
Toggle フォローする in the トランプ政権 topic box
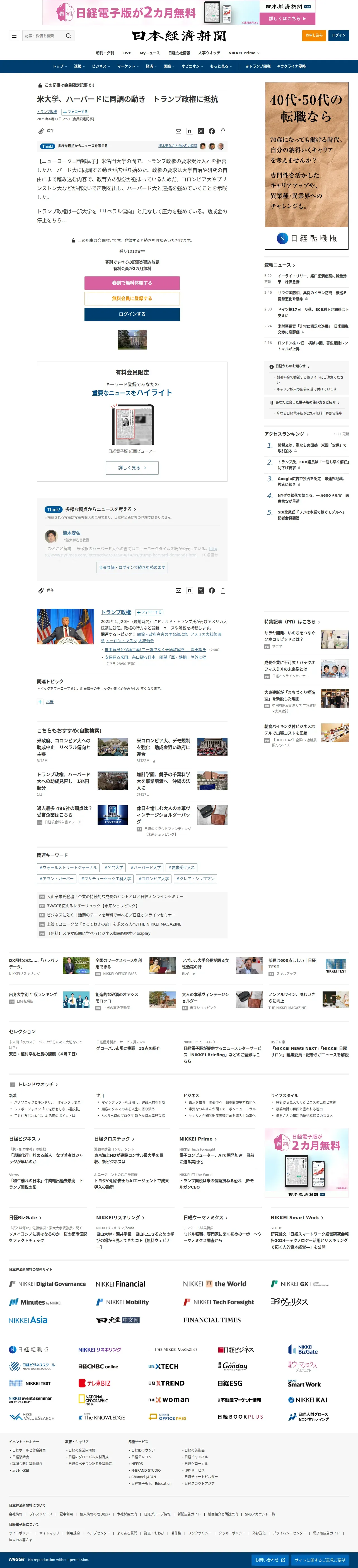[x=149, y=612]
